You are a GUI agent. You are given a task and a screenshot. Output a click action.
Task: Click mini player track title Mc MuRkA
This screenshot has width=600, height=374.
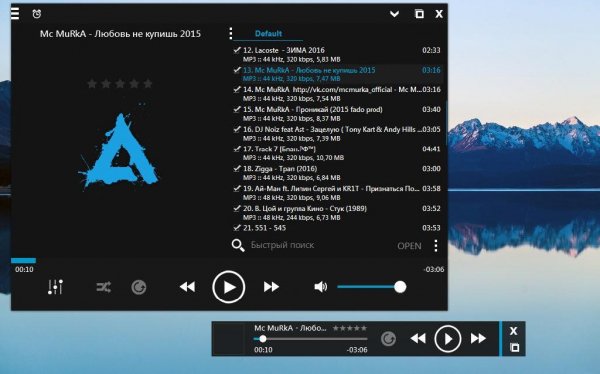pos(290,328)
